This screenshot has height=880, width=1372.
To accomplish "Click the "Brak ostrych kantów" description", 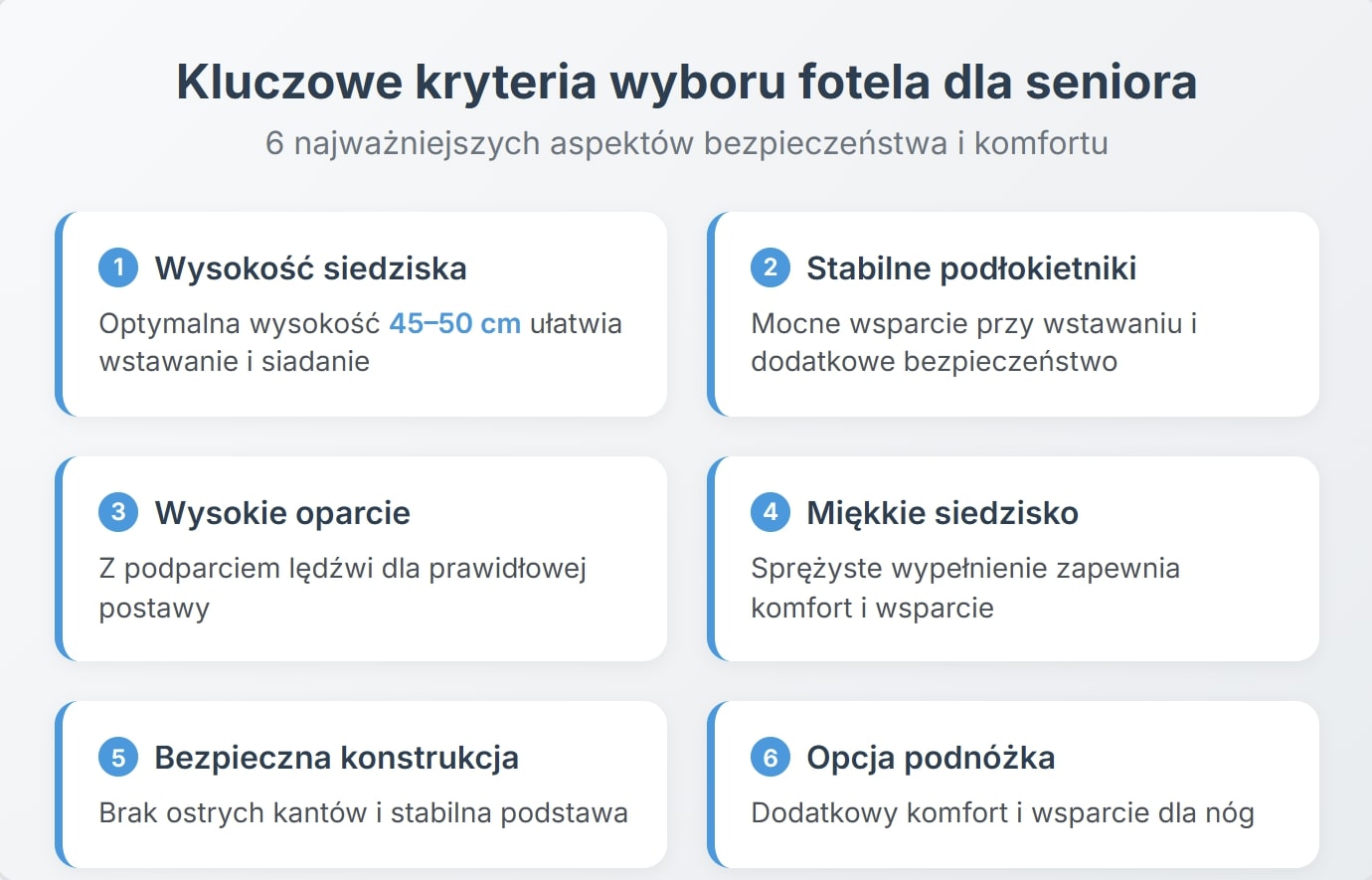I will (363, 813).
